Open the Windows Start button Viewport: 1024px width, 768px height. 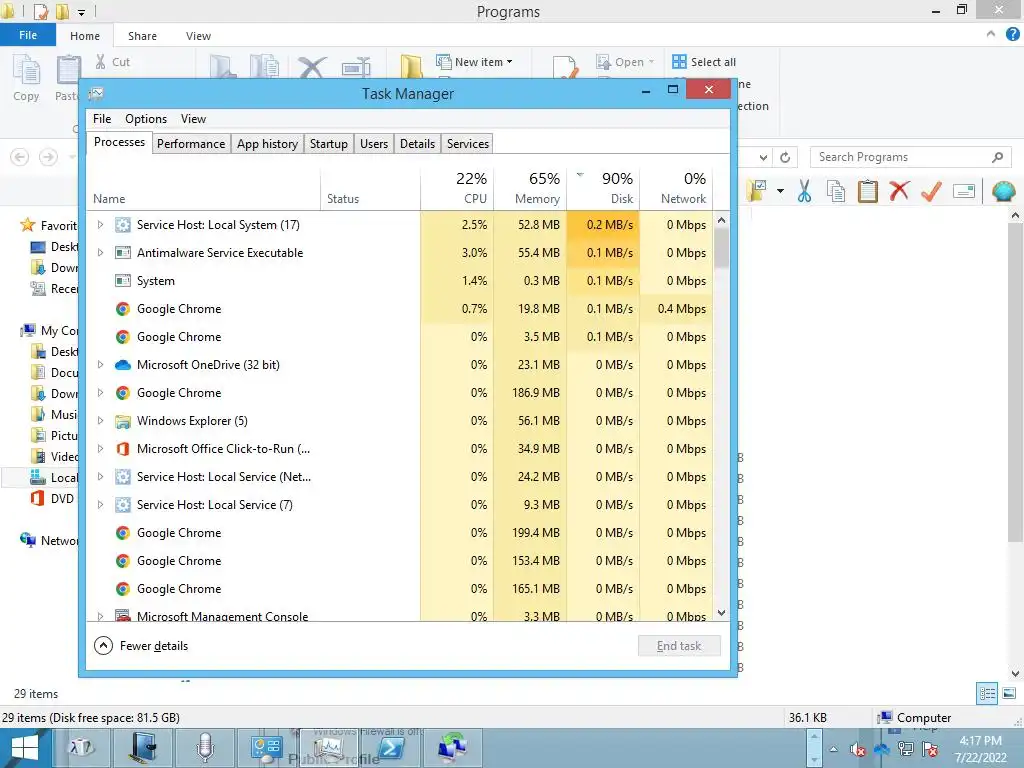(x=25, y=748)
